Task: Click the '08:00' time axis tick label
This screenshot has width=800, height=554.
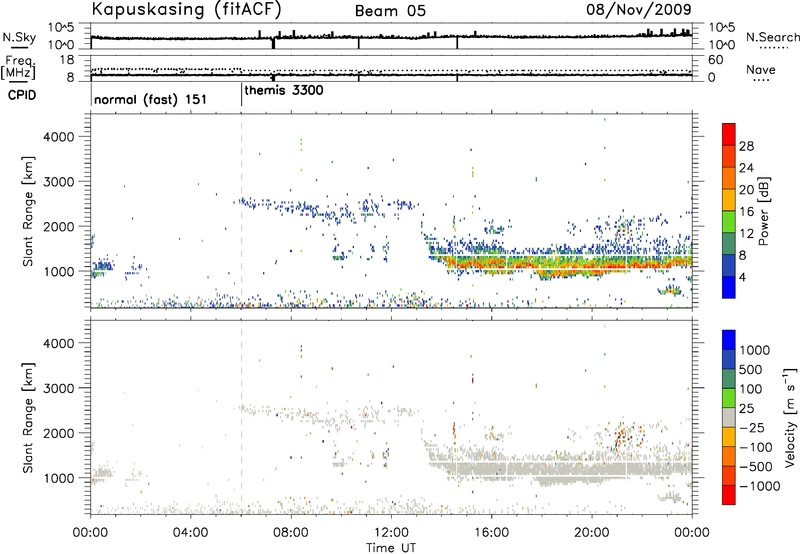Action: 291,533
